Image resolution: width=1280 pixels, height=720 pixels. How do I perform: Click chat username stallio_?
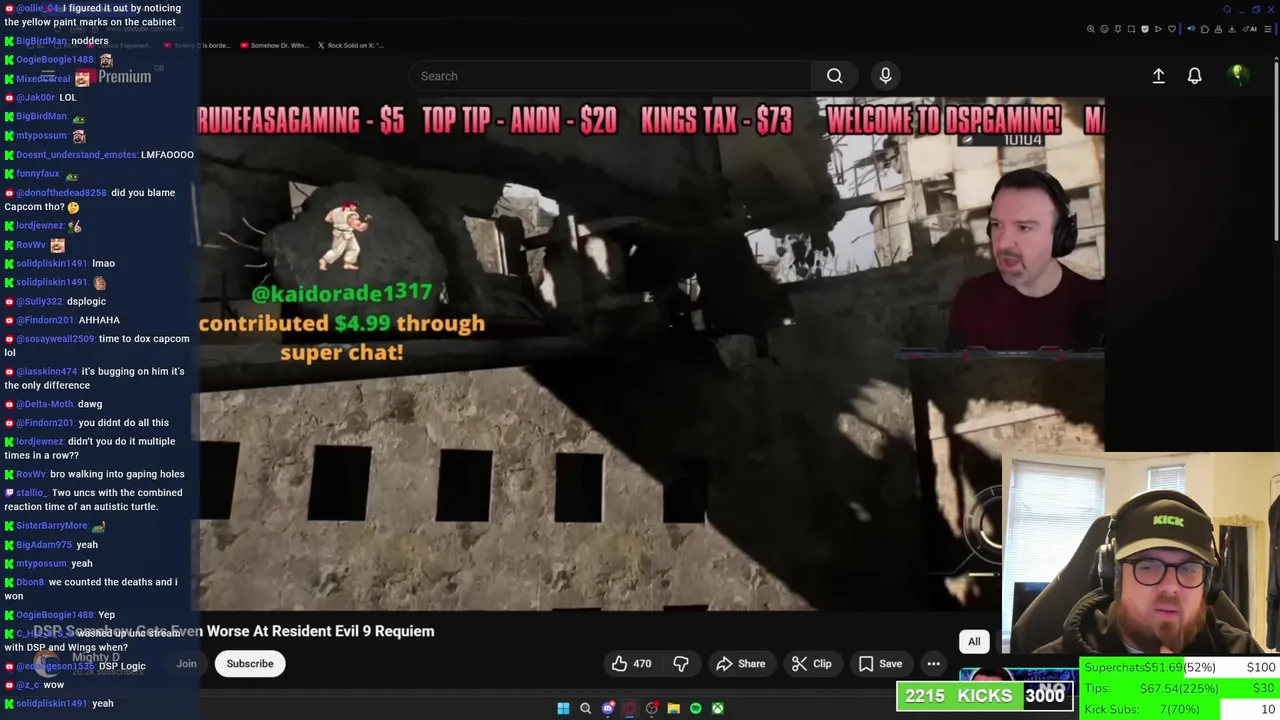[x=30, y=493]
